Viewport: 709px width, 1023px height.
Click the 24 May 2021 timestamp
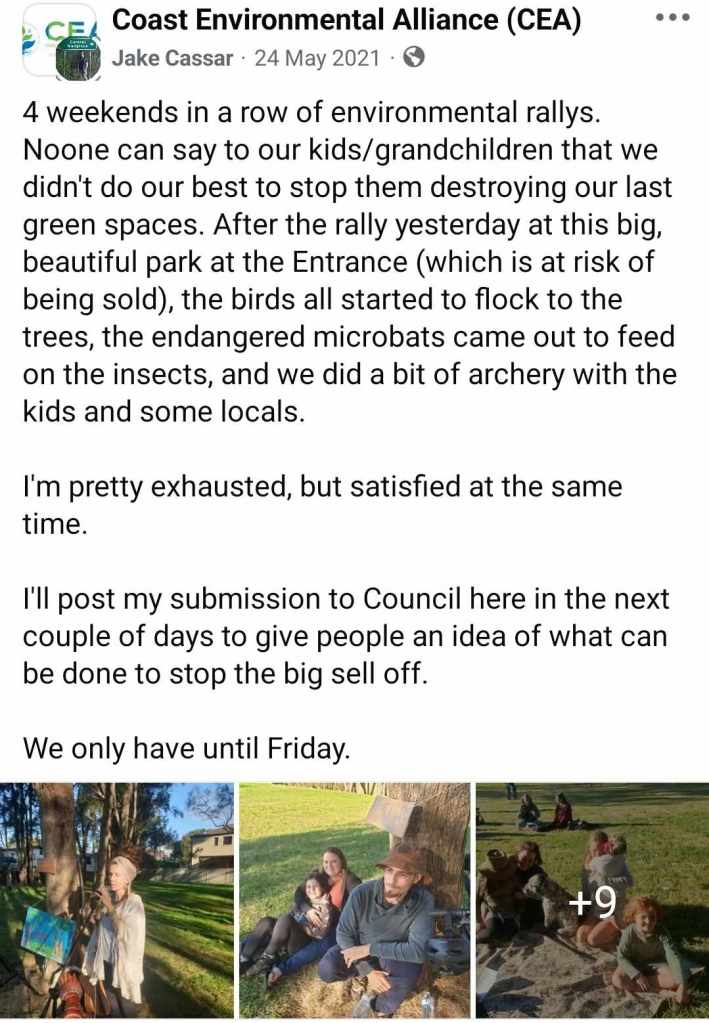(317, 58)
